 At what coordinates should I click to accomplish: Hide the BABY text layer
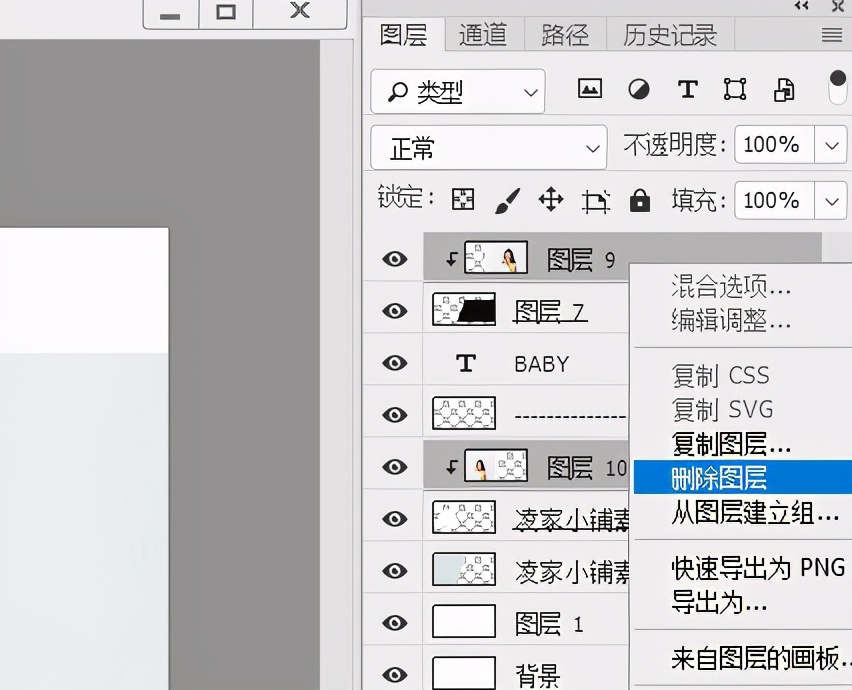coord(394,363)
